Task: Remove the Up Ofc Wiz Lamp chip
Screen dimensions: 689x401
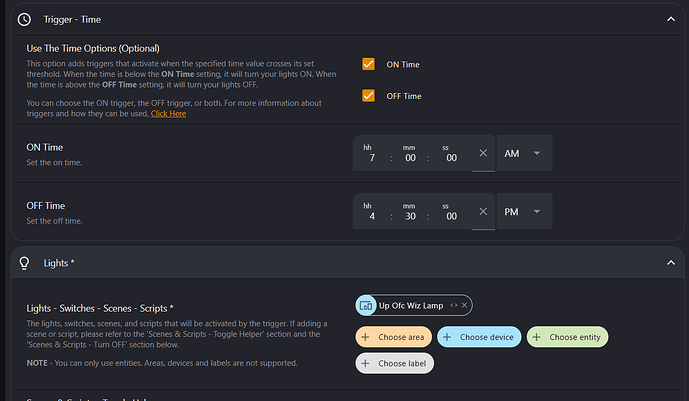Action: pos(464,305)
